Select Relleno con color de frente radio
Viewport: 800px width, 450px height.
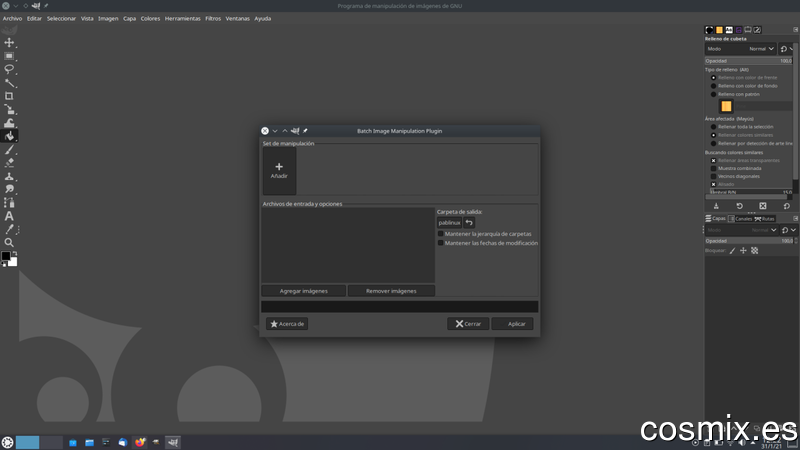coord(713,78)
